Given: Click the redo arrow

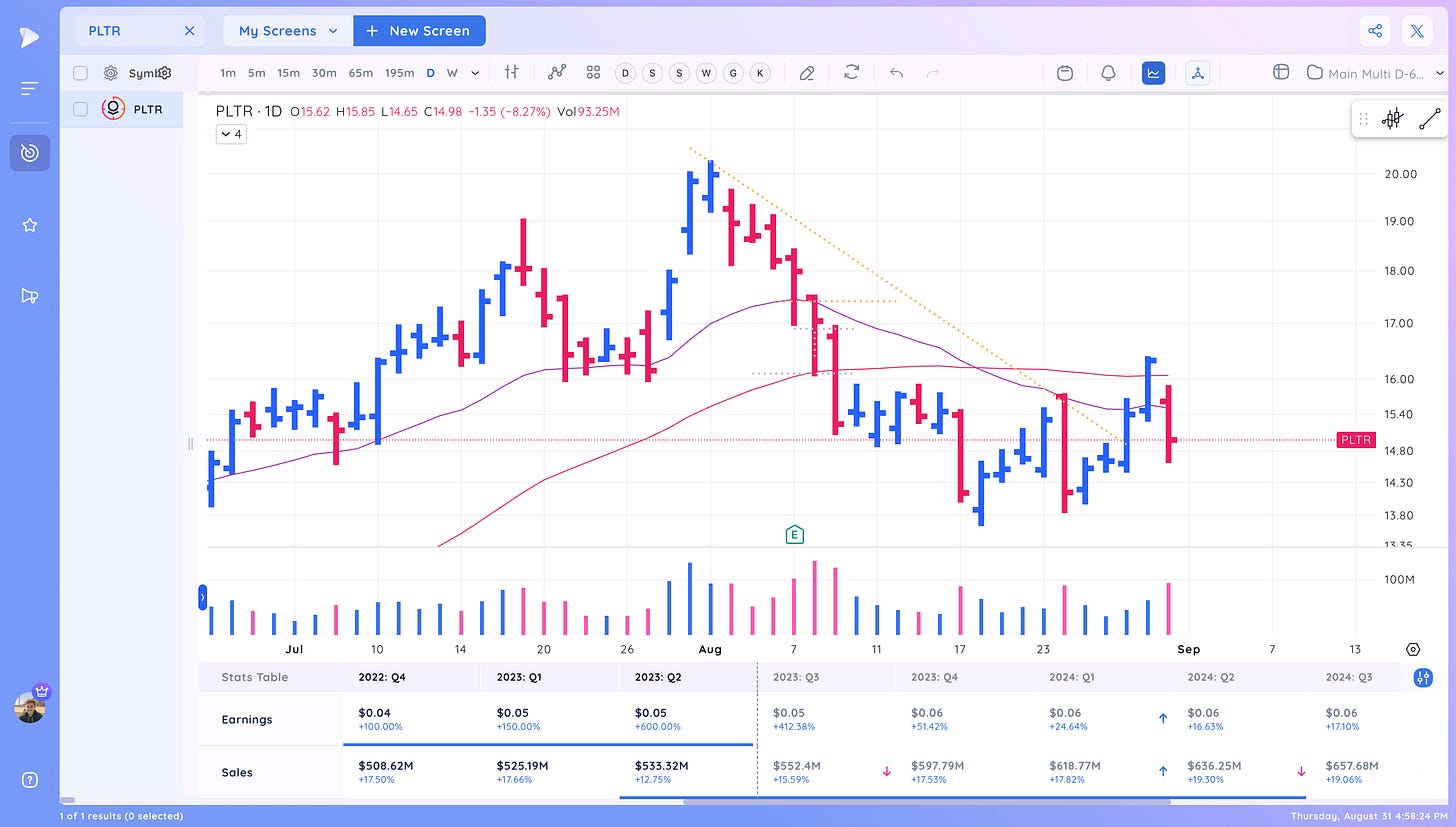Looking at the screenshot, I should pos(933,73).
